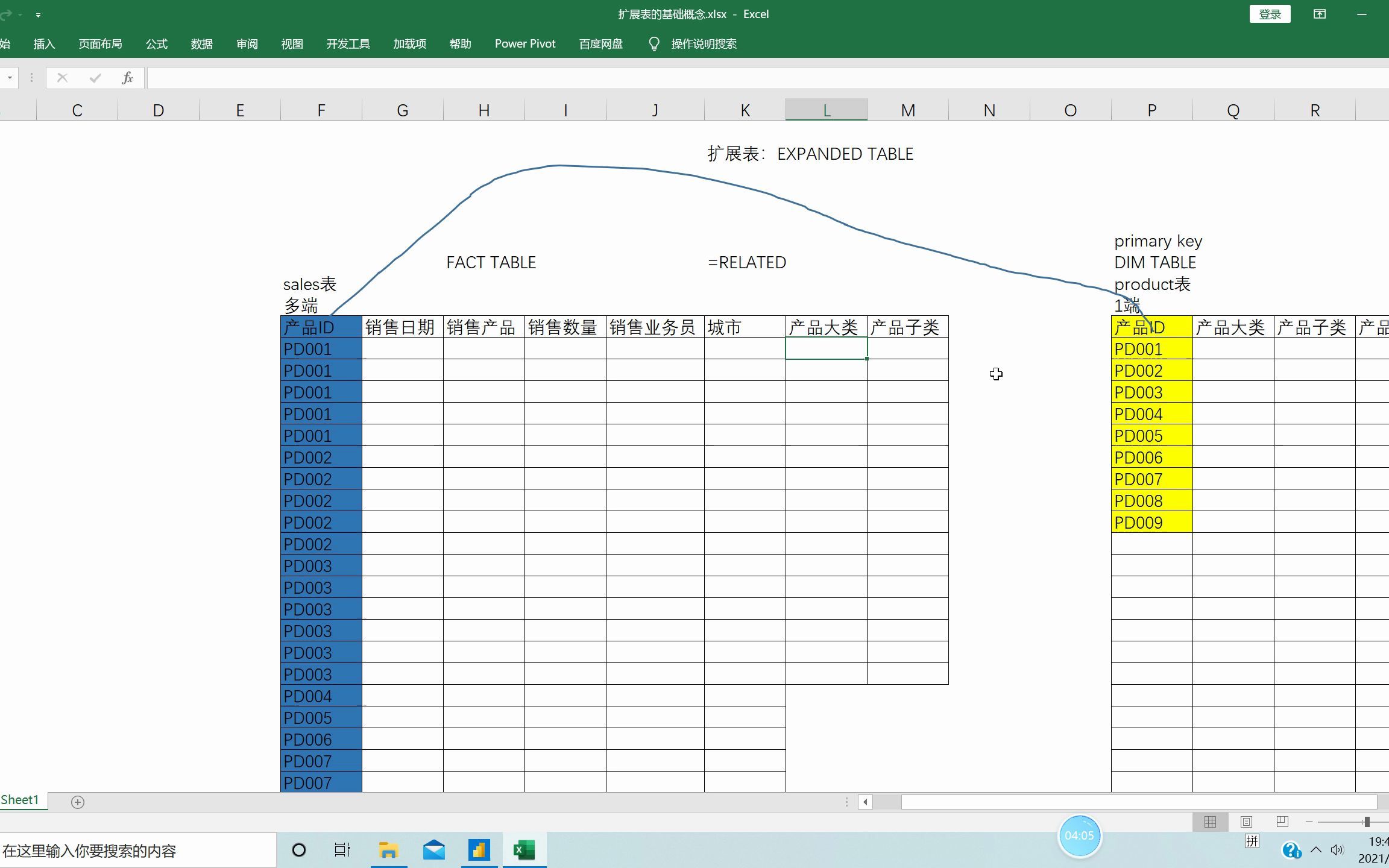Select the EXPANDED TABLE title cell
The width and height of the screenshot is (1389, 868).
coord(810,154)
